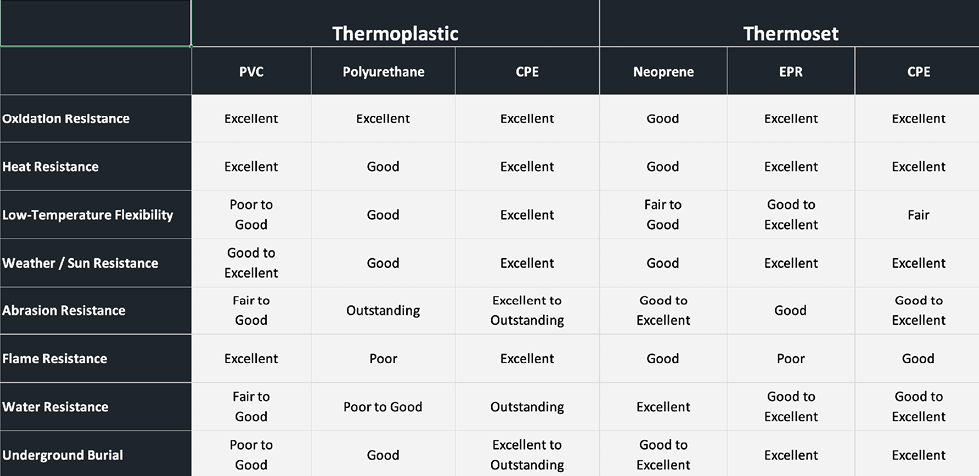This screenshot has width=979, height=476.
Task: Select the Thermoplastic header cell
Action: point(395,23)
